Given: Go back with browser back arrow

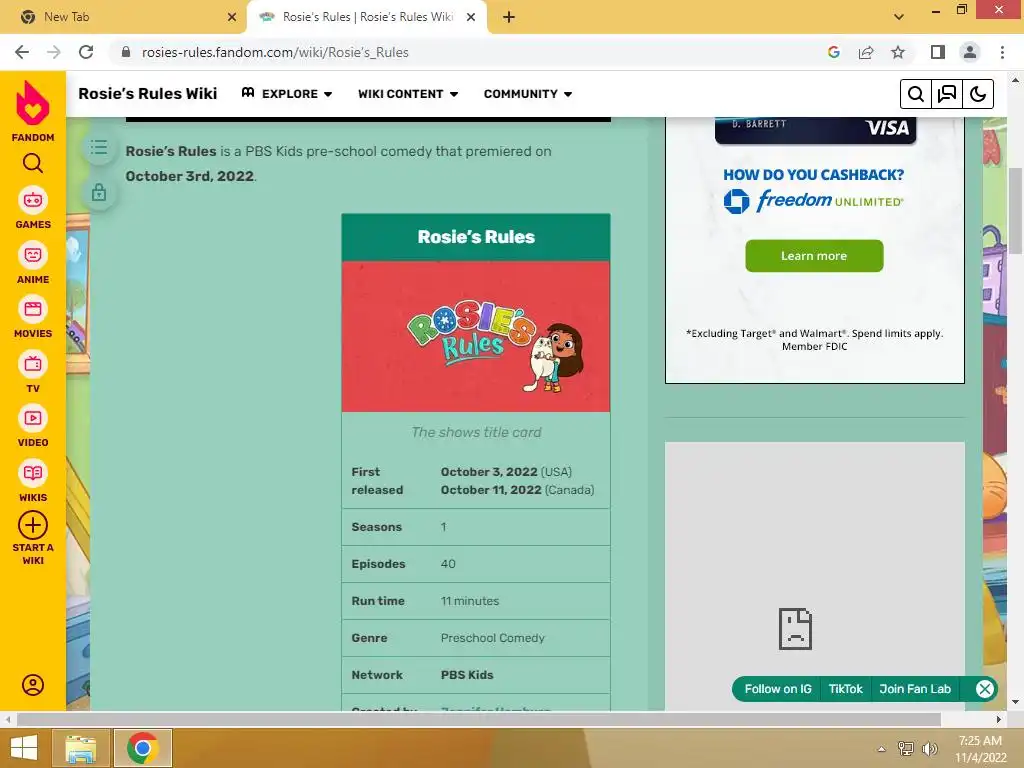Looking at the screenshot, I should point(22,52).
